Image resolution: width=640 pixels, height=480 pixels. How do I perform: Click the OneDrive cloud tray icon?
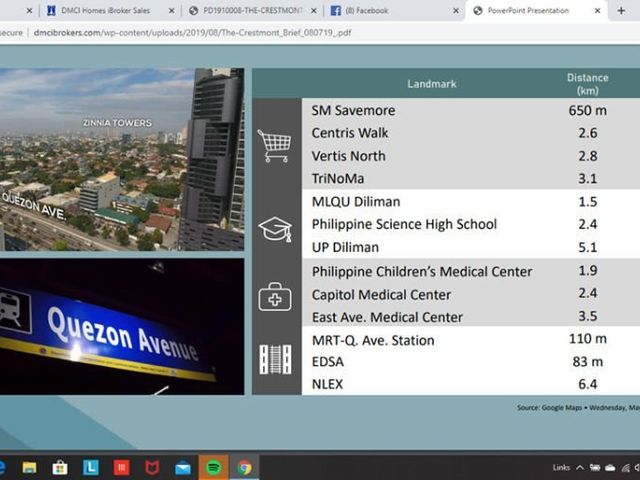tap(610, 468)
